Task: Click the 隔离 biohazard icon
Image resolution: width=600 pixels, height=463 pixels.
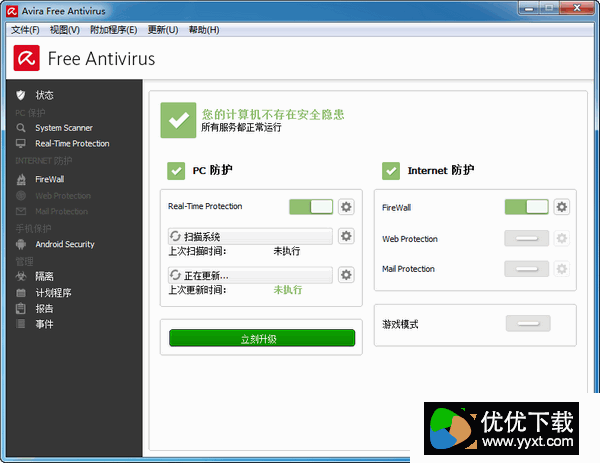Action: click(21, 276)
